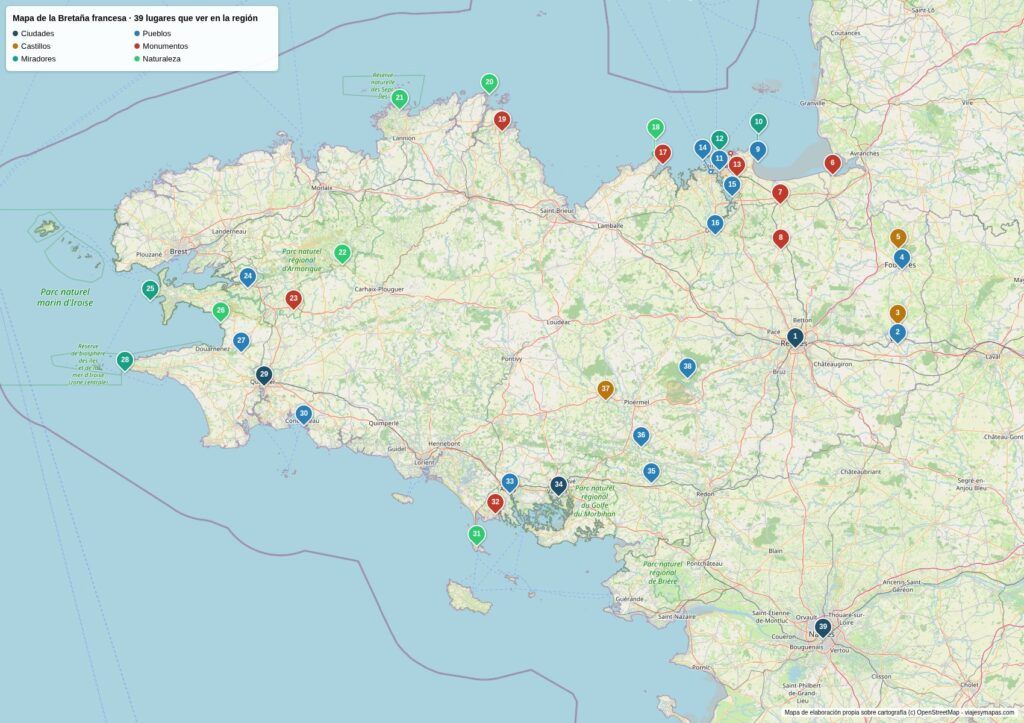Click the Monumentos legend color dot

click(137, 46)
